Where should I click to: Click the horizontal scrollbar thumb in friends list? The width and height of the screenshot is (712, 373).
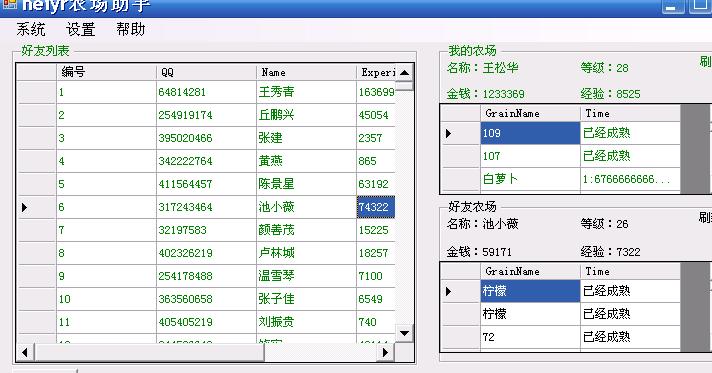149,352
